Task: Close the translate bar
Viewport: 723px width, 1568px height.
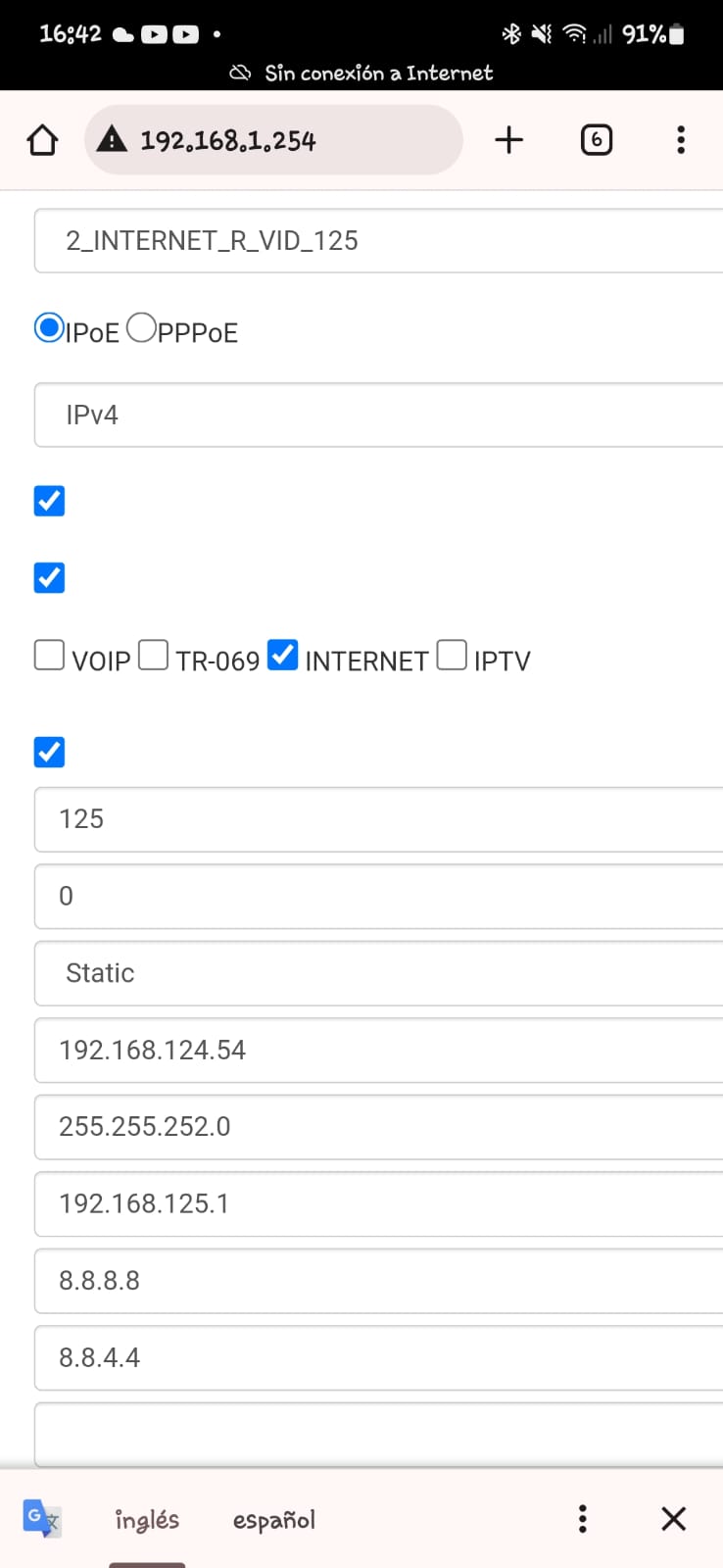Action: (673, 1519)
